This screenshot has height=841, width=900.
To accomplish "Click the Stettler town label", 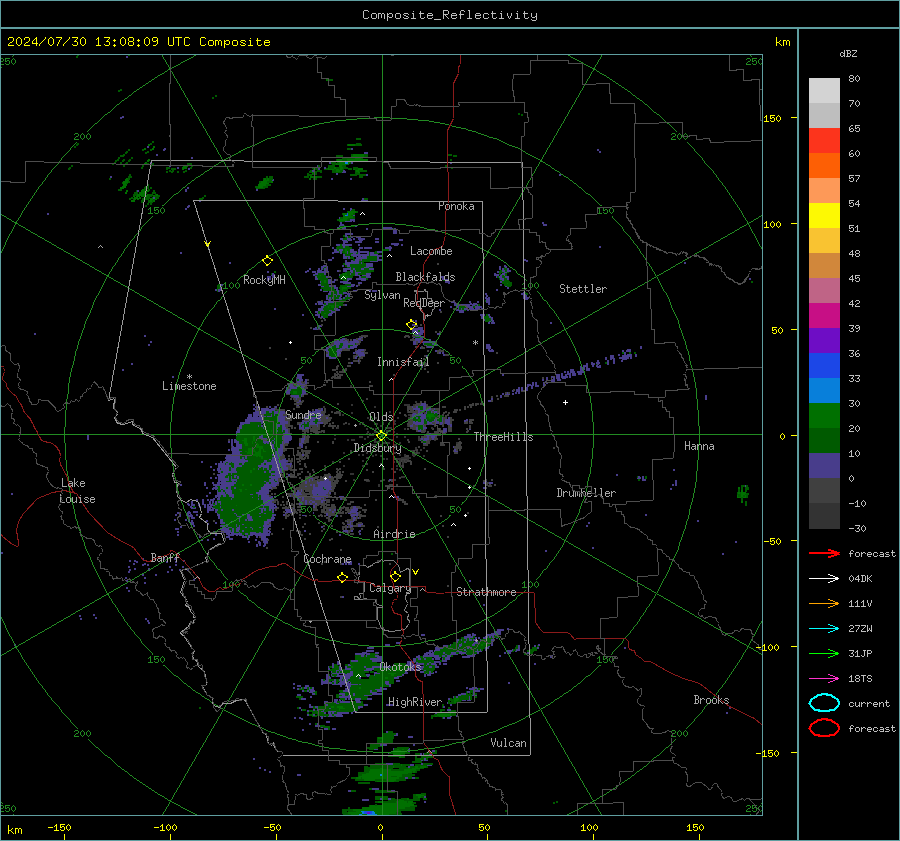I will (x=583, y=289).
